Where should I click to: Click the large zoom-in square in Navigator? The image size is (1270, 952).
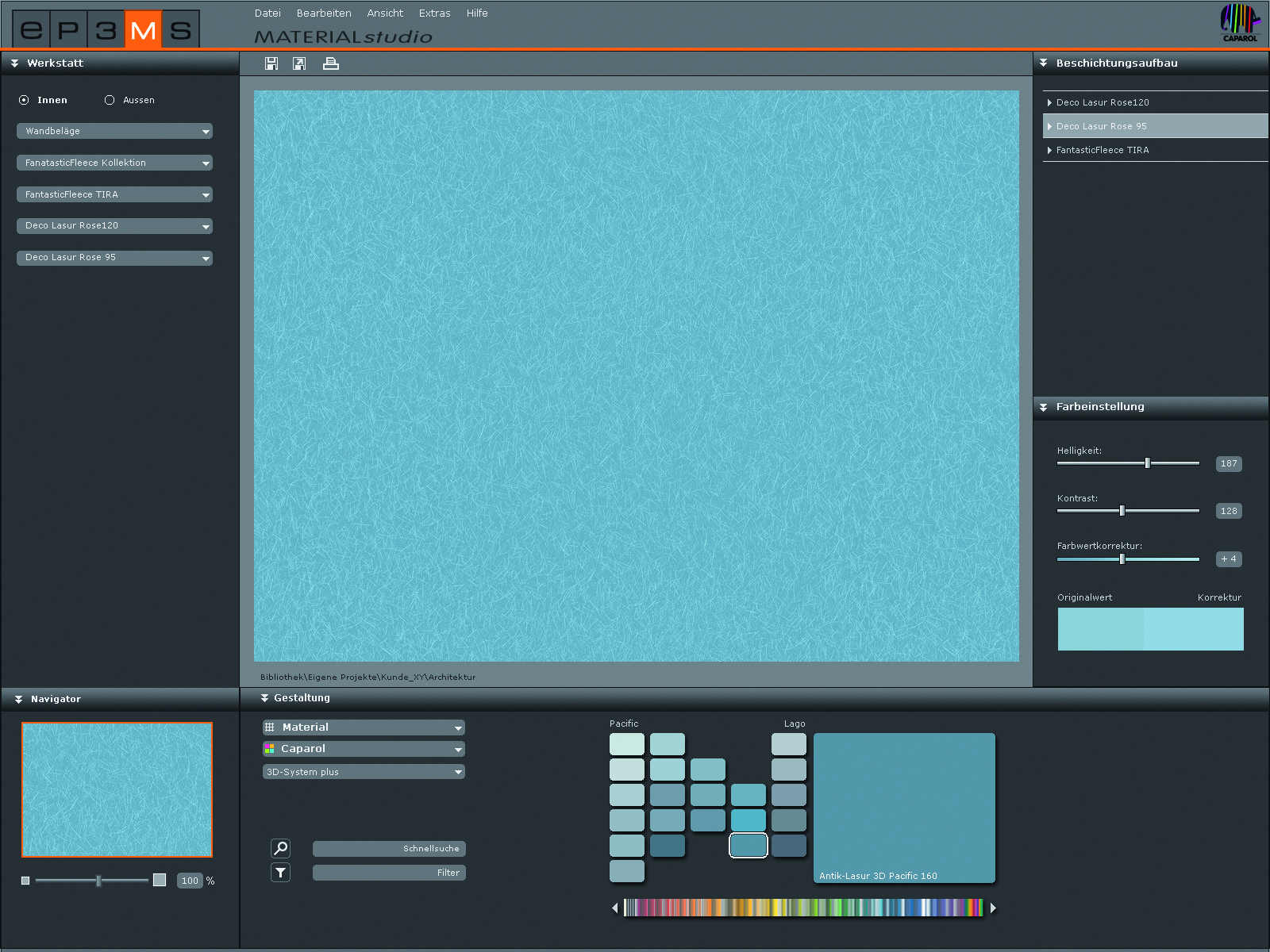(160, 880)
